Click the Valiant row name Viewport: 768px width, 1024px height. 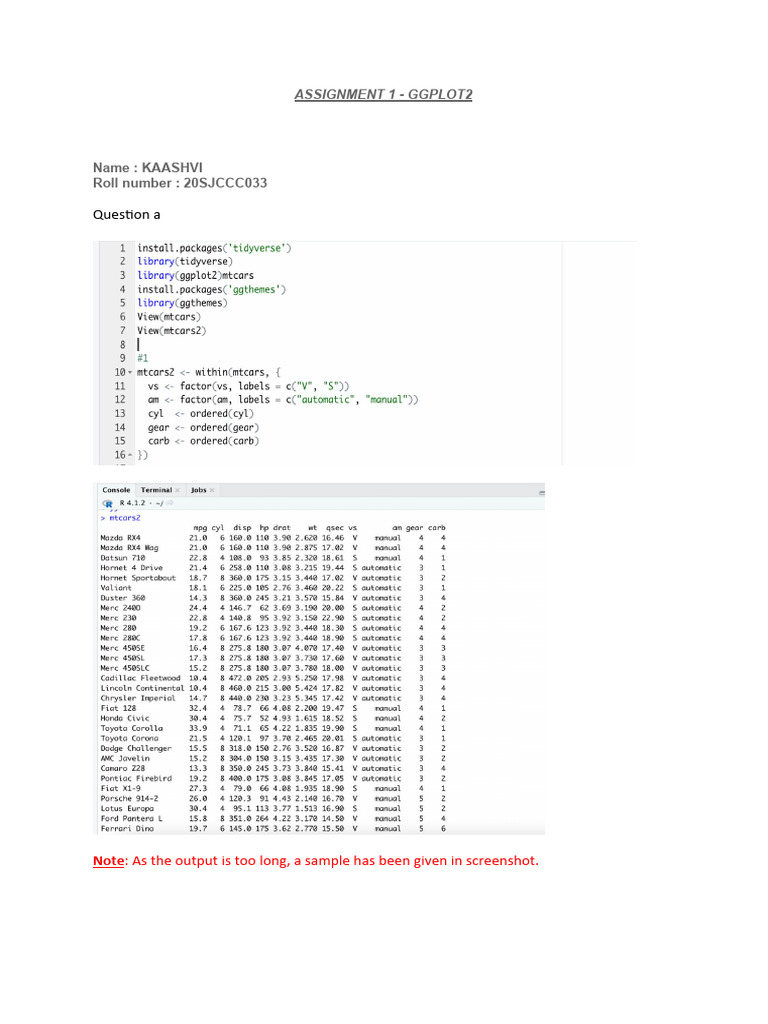(x=116, y=588)
